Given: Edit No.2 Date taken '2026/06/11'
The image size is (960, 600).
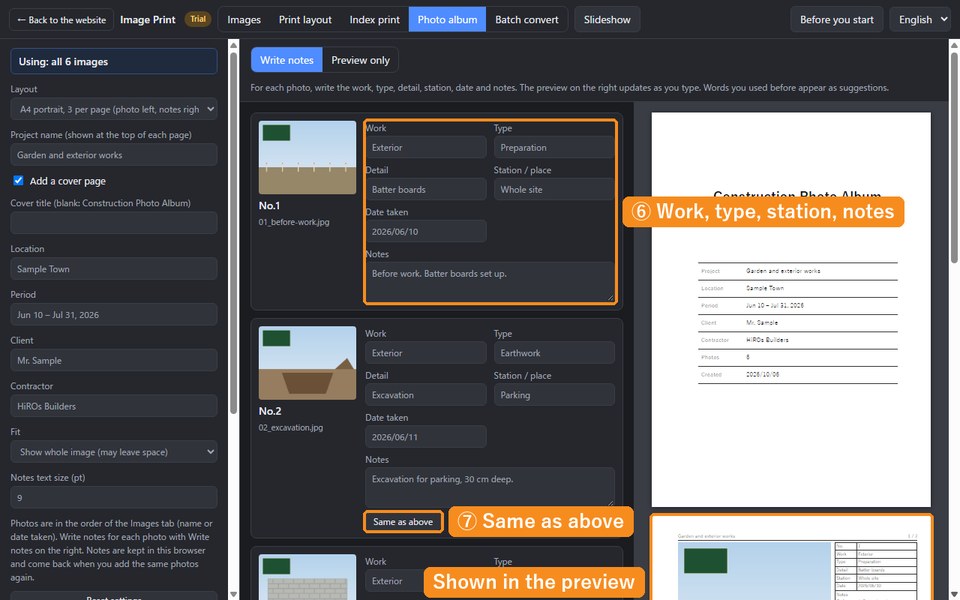Looking at the screenshot, I should coord(426,437).
